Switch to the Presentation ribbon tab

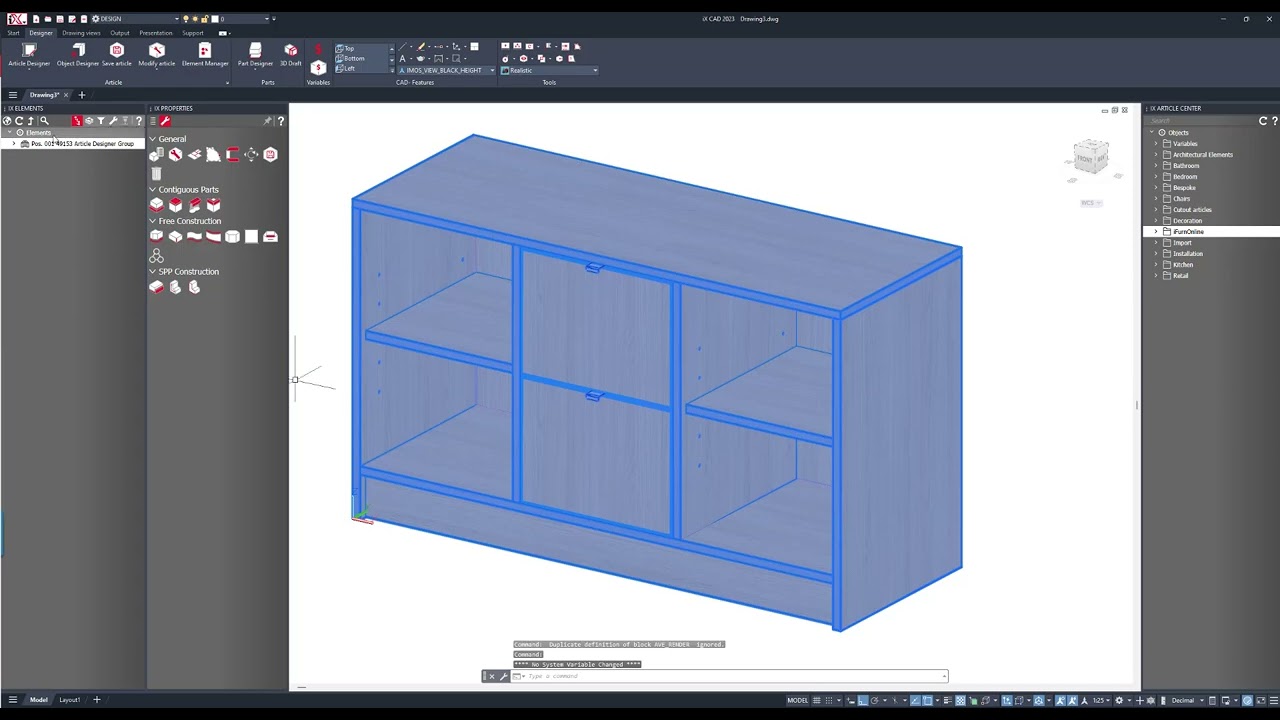(x=156, y=33)
